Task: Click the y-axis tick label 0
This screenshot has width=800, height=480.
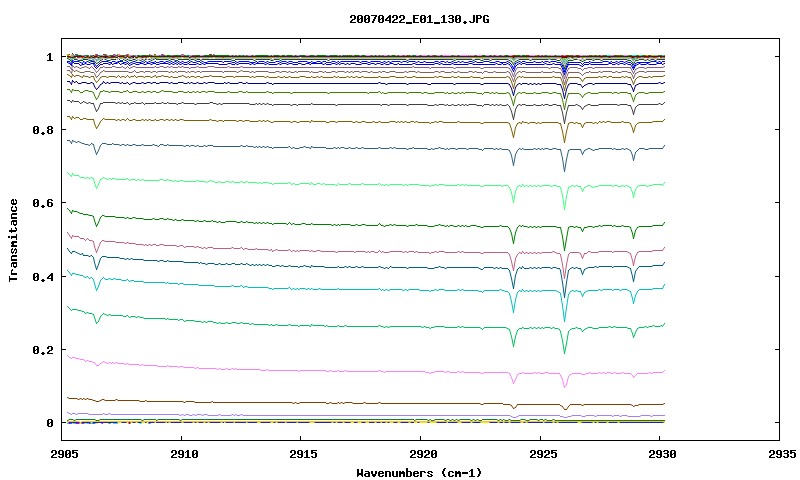Action: click(49, 423)
